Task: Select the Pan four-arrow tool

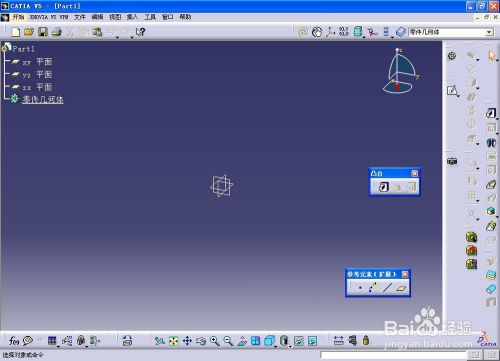Action: tap(187, 341)
